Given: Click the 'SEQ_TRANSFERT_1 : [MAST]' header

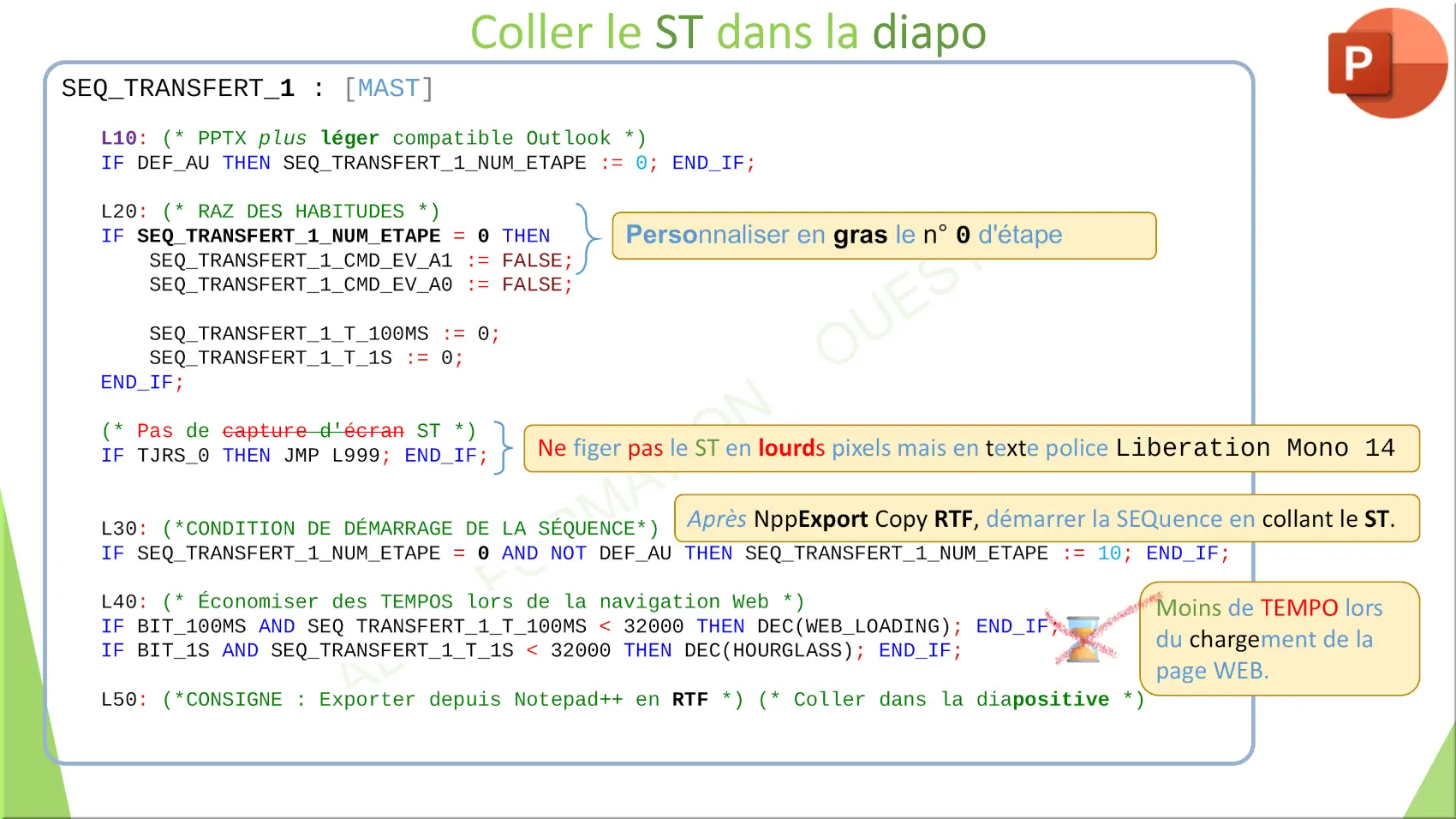Looking at the screenshot, I should coord(248,88).
